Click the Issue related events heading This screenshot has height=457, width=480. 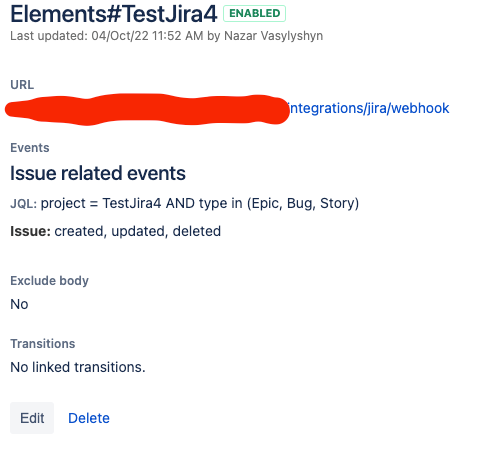[x=98, y=173]
